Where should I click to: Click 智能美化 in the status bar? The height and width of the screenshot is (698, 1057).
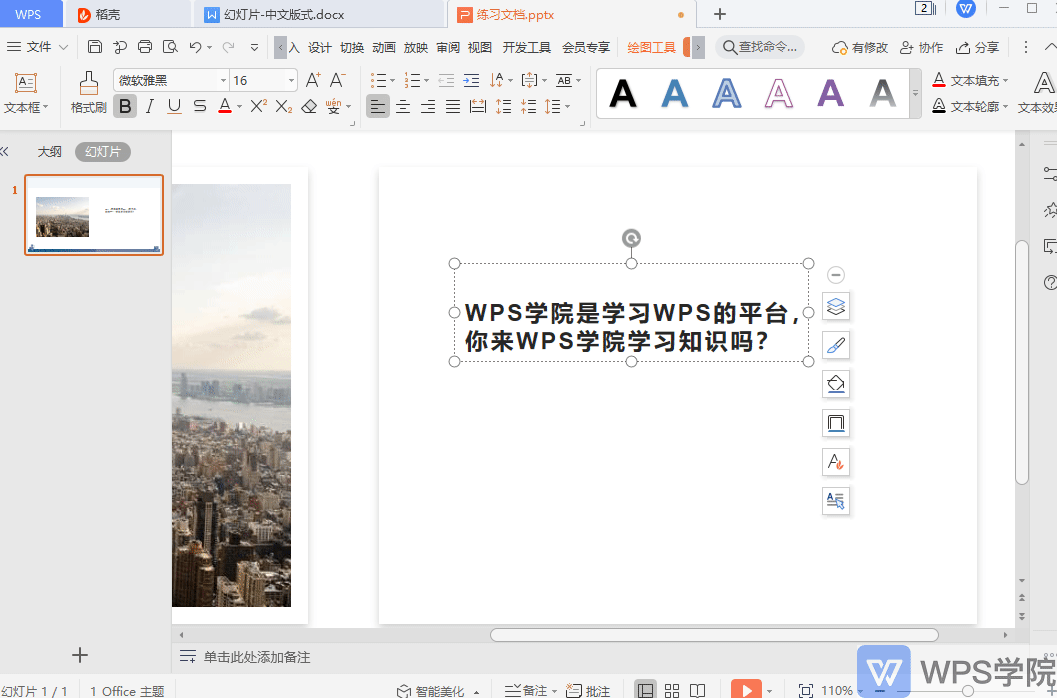438,691
